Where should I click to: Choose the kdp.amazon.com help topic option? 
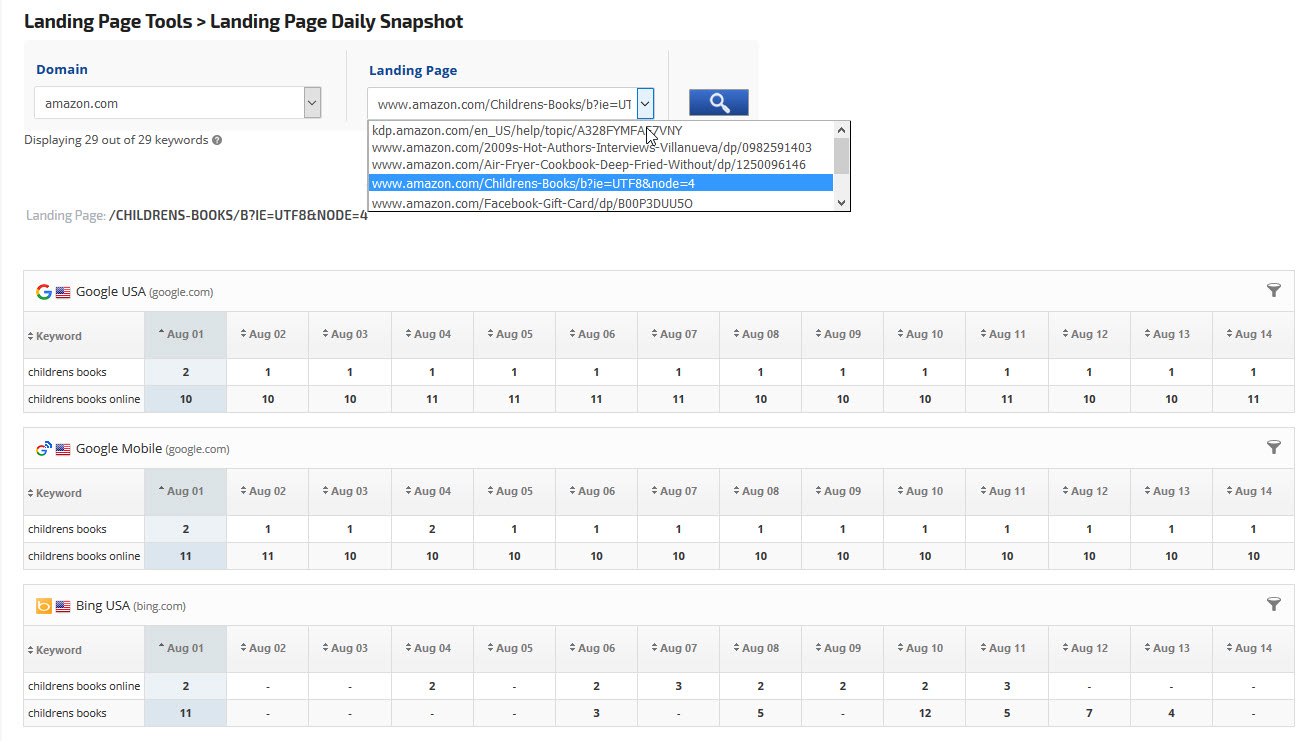pyautogui.click(x=527, y=130)
